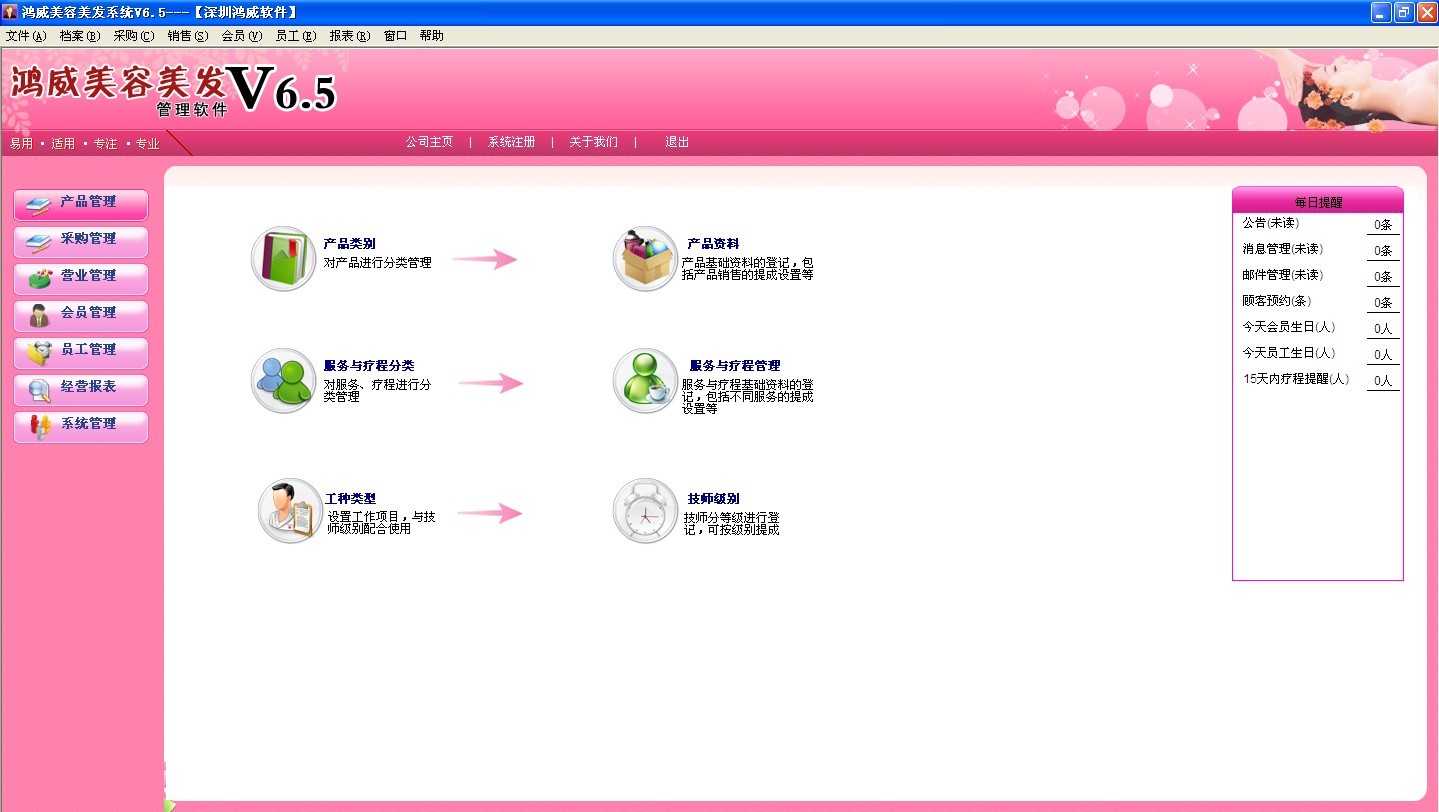Viewport: 1439px width, 812px height.
Task: Click the 工种类型 clipboard person icon
Action: [289, 511]
